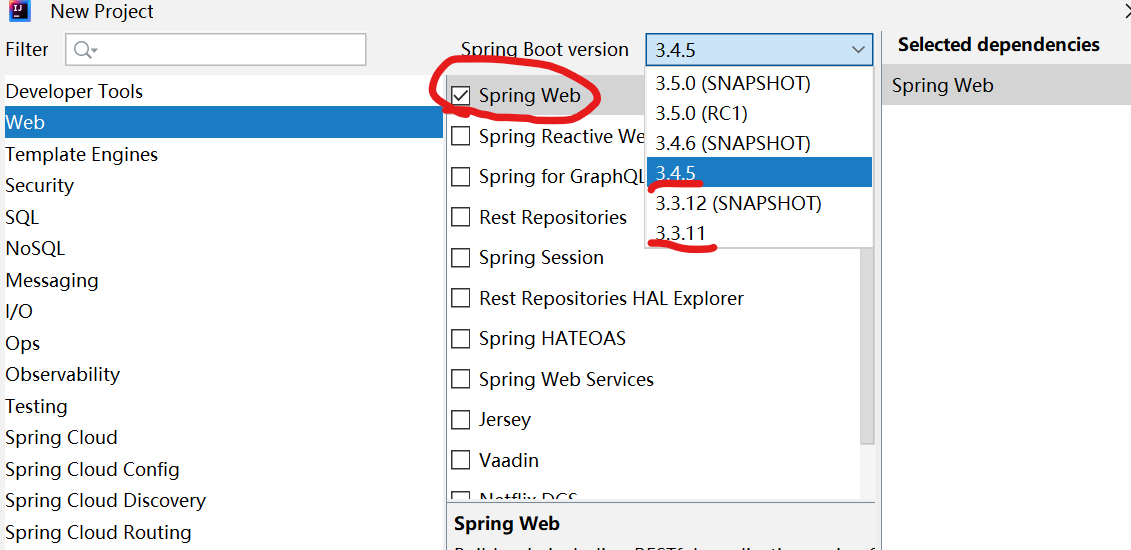Open the Spring Cloud Routing category
1131x550 pixels.
pos(224,532)
